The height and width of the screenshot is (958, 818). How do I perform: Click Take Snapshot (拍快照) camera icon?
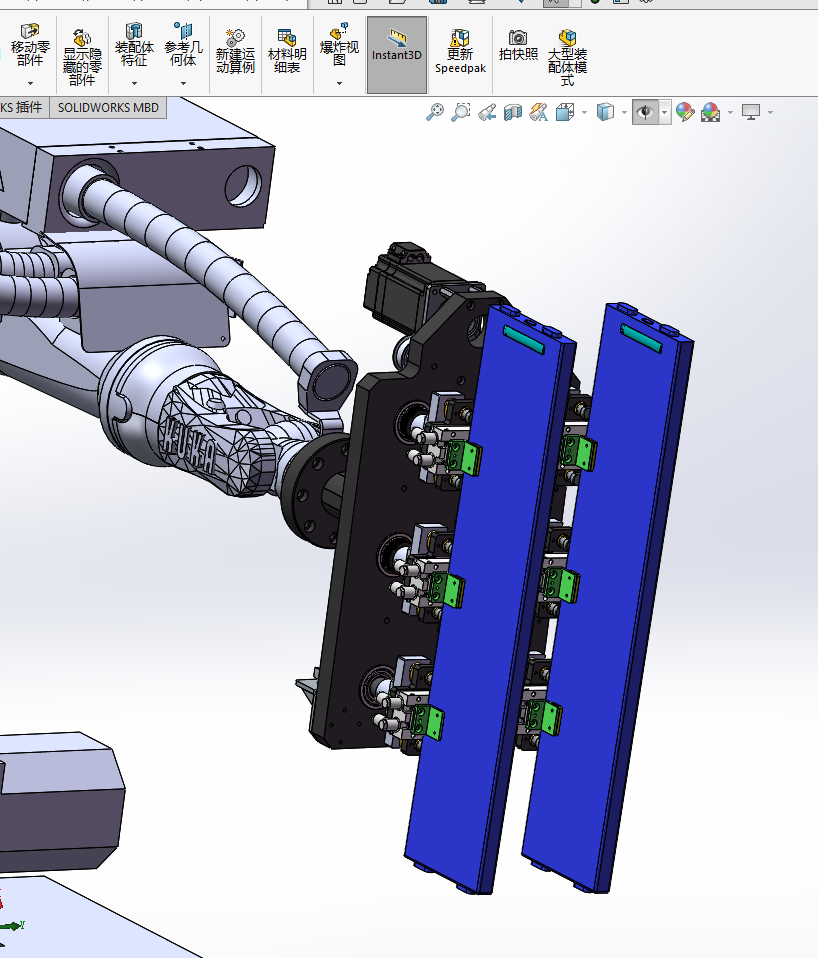[x=518, y=45]
